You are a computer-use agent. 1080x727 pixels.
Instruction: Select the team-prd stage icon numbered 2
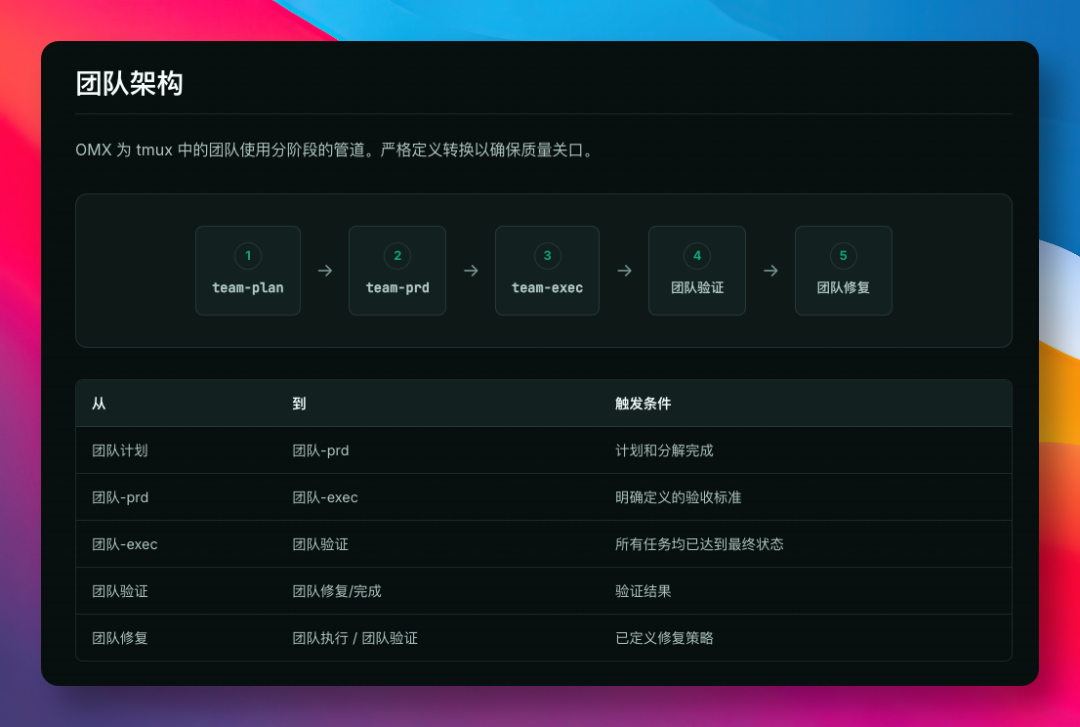(397, 256)
